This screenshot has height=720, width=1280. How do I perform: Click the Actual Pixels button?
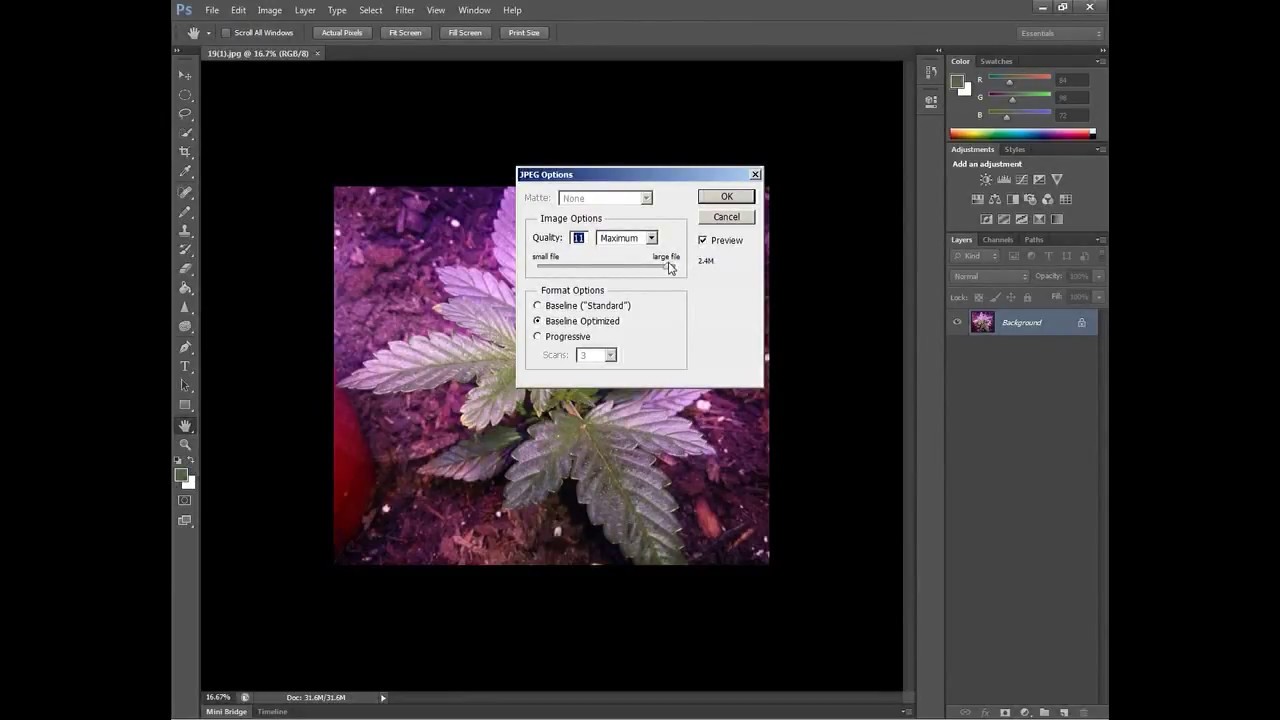(342, 33)
